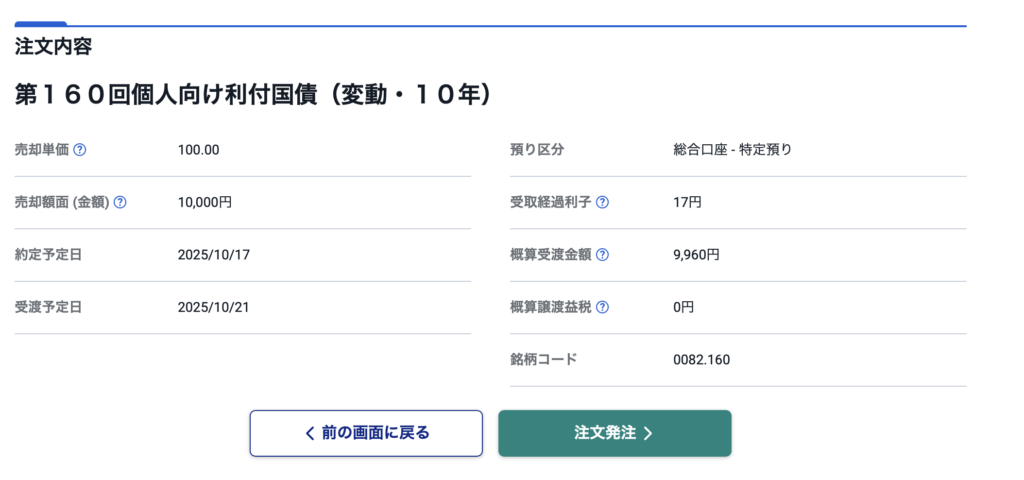Open the help tooltip for 売却額面 (金額)
This screenshot has width=1024, height=480.
point(120,202)
